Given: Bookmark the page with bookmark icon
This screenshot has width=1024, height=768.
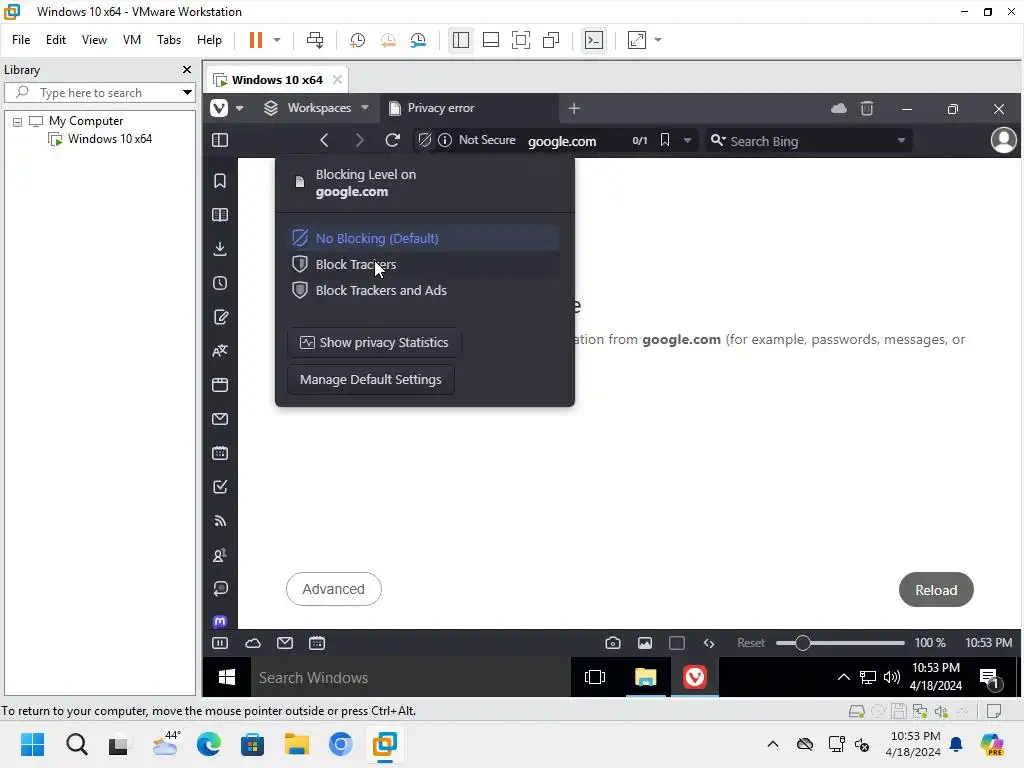Looking at the screenshot, I should [665, 140].
